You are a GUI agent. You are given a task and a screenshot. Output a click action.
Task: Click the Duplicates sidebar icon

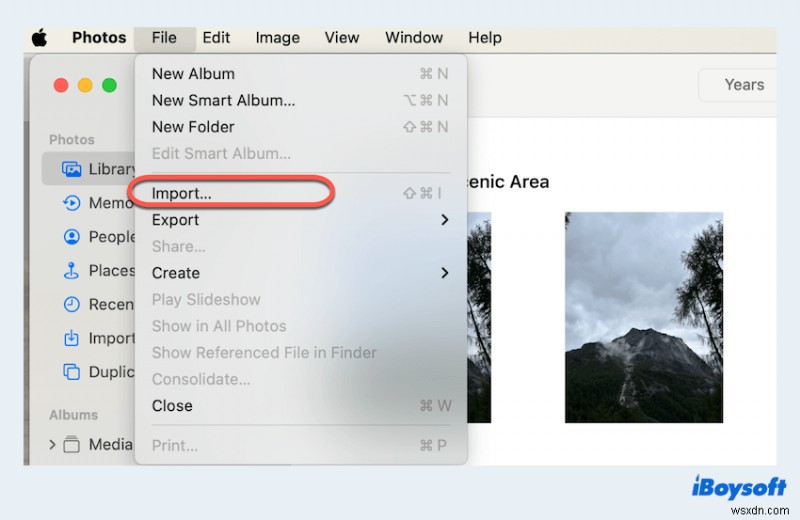coord(71,372)
